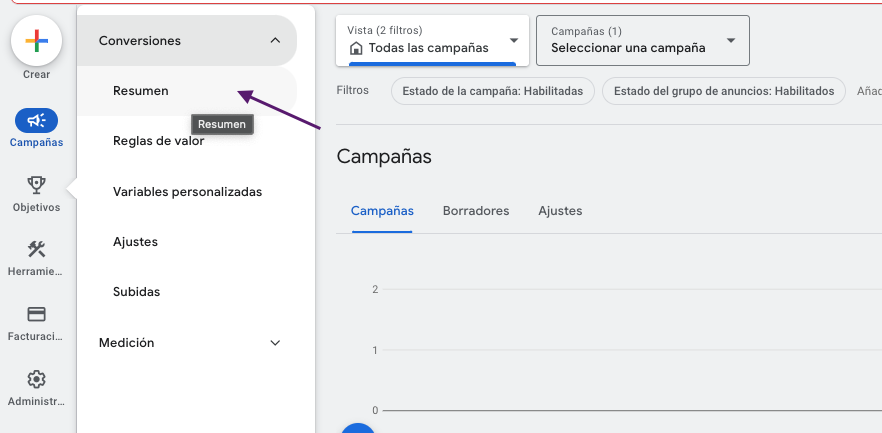Open the Campañas megaphone icon
Screen dimensions: 882x433
click(x=36, y=120)
